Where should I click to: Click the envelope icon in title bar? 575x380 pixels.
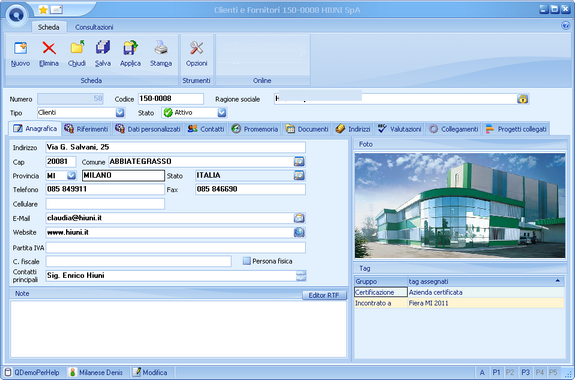(x=56, y=10)
